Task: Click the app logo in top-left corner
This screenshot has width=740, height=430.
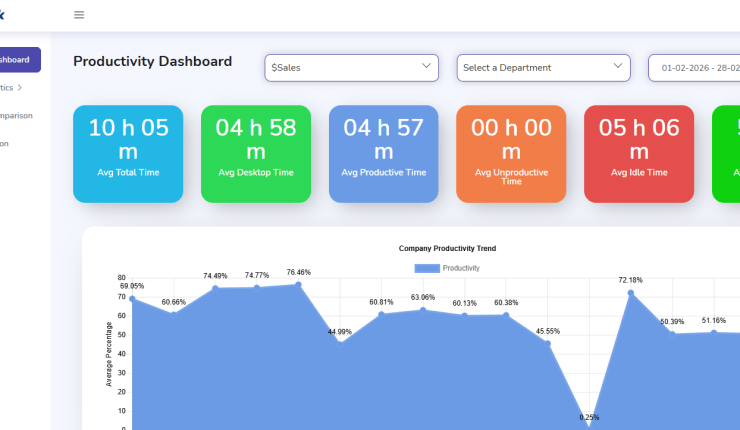Action: [x=3, y=15]
